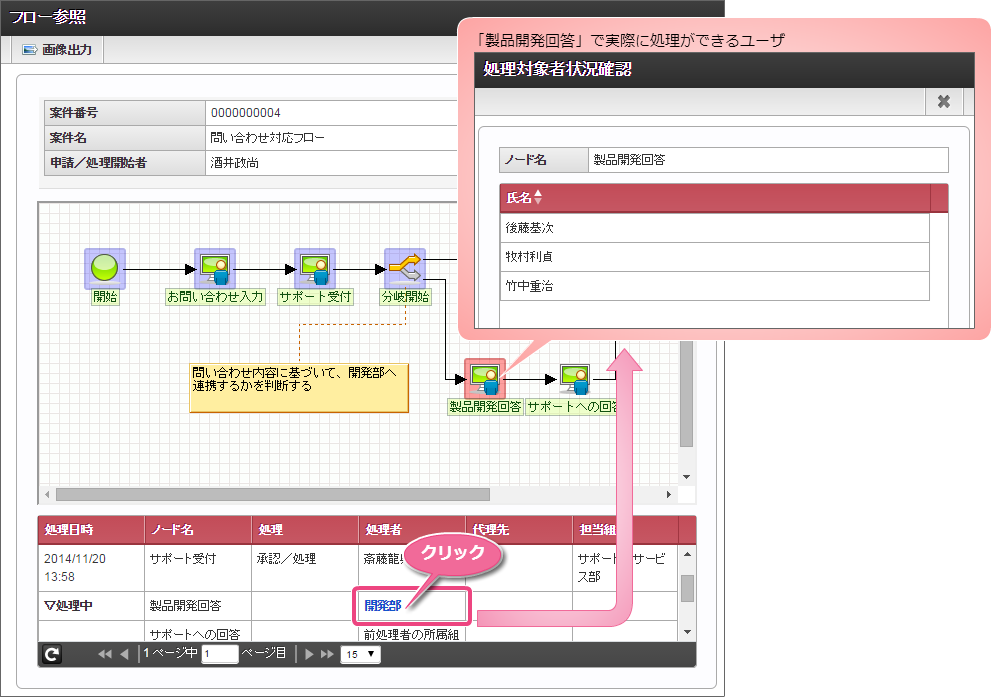Open the rows-per-page dropdown showing 15
992x697 pixels.
click(361, 654)
